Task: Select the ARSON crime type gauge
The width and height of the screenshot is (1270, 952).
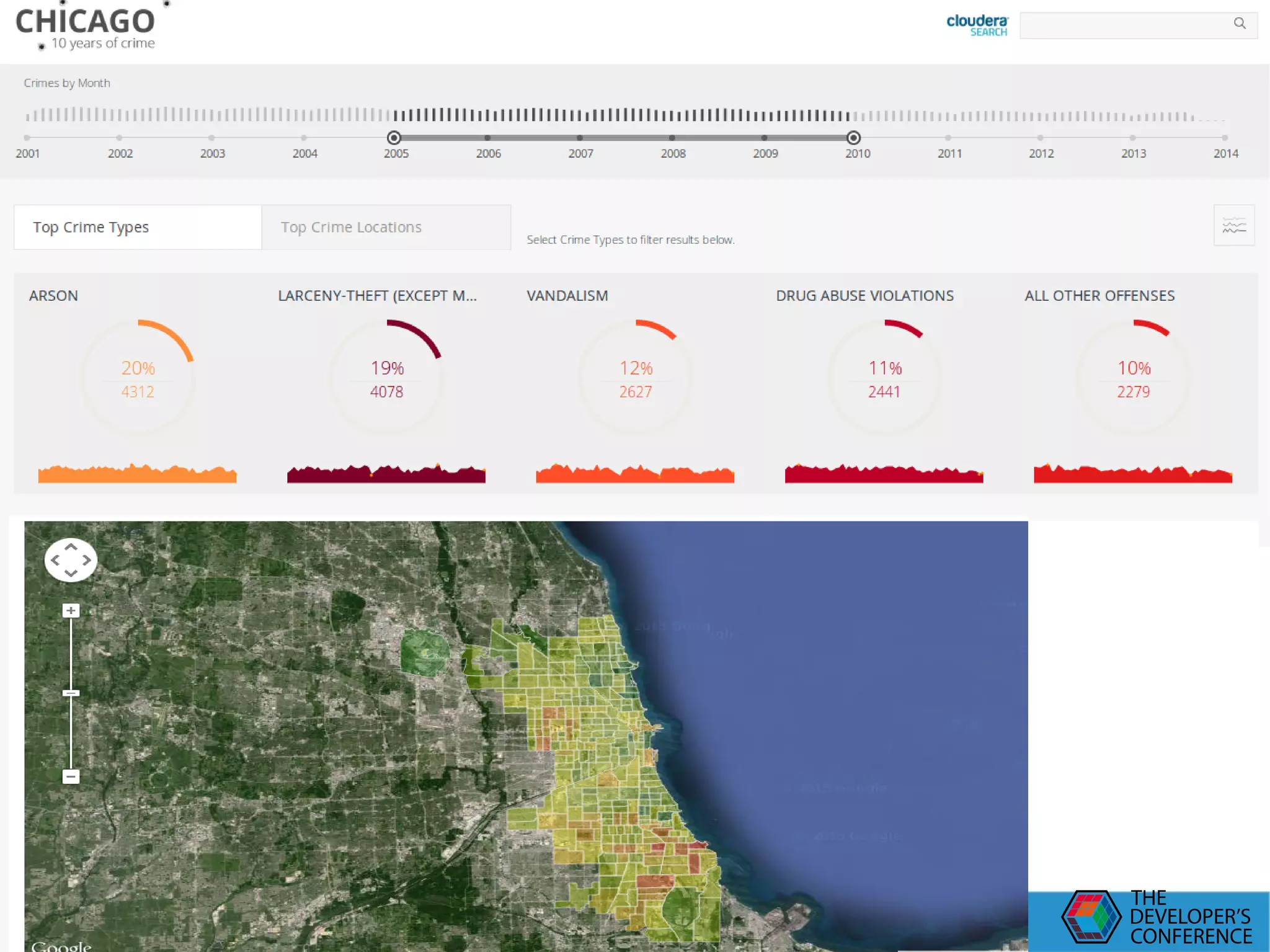Action: coord(138,377)
